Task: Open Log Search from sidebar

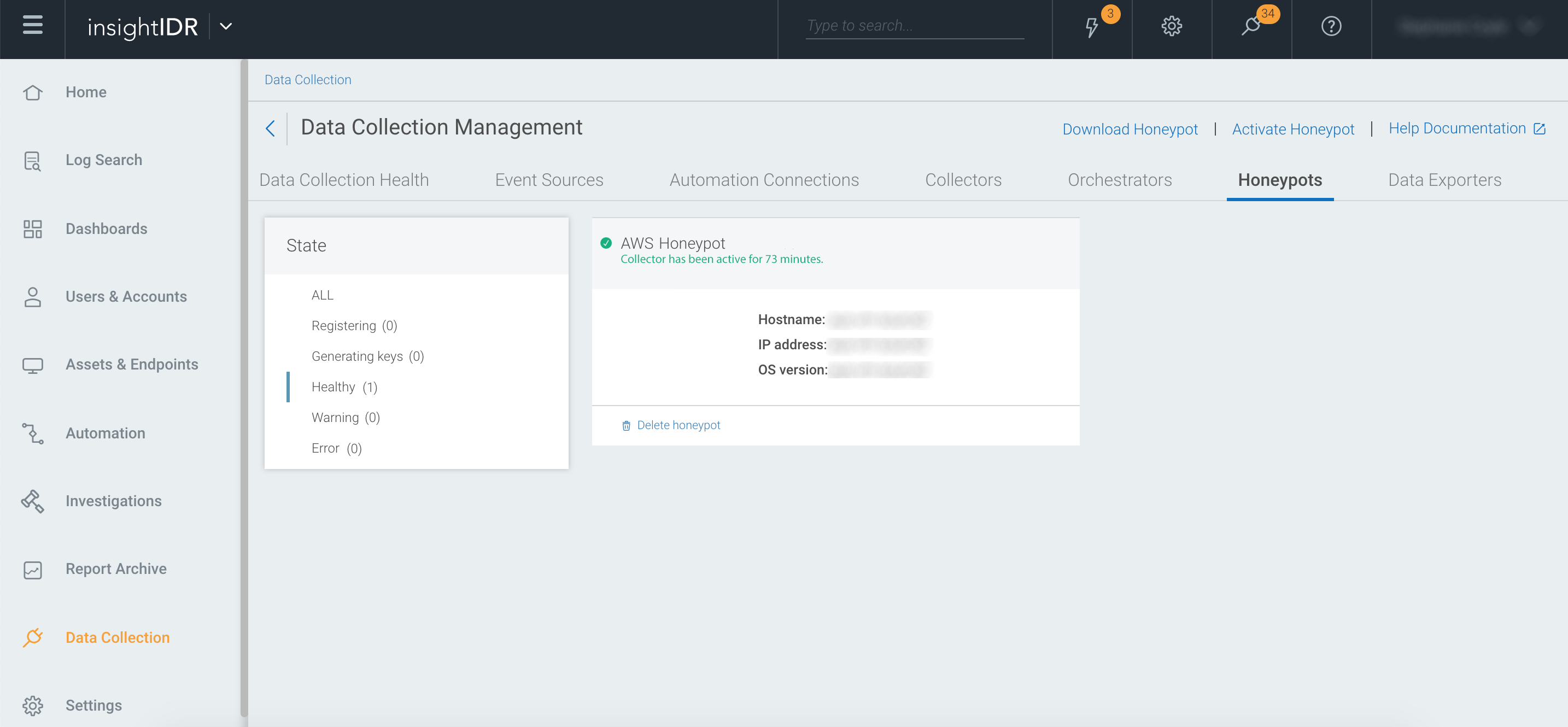Action: pyautogui.click(x=104, y=160)
